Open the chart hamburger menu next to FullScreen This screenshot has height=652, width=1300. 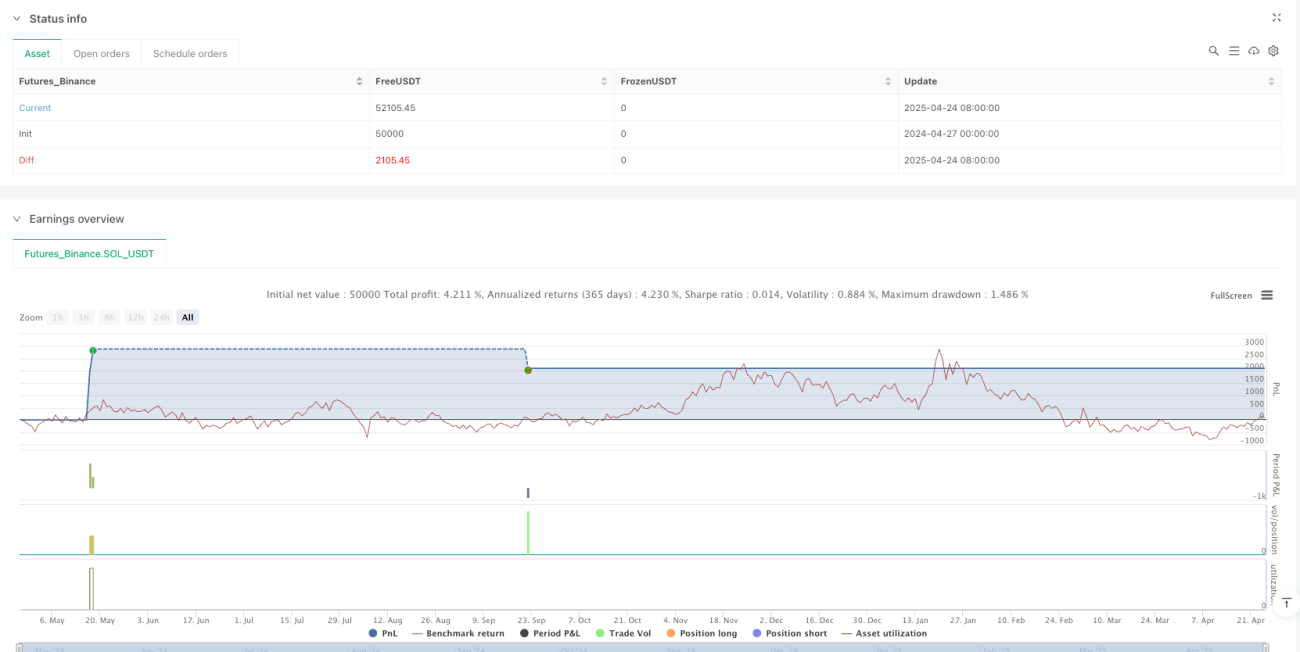coord(1267,295)
